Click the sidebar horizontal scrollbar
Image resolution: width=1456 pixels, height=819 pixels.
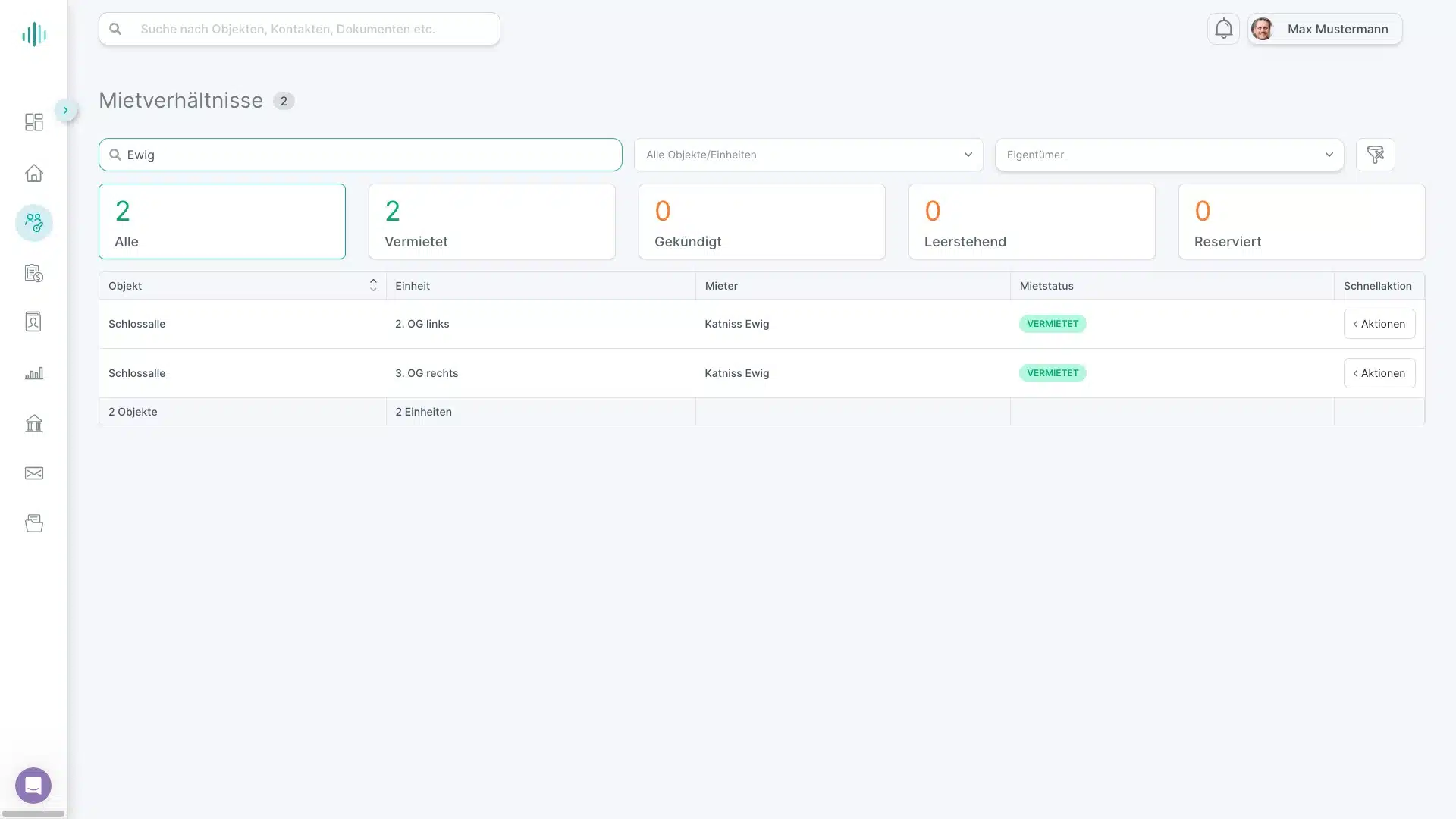coord(33,814)
